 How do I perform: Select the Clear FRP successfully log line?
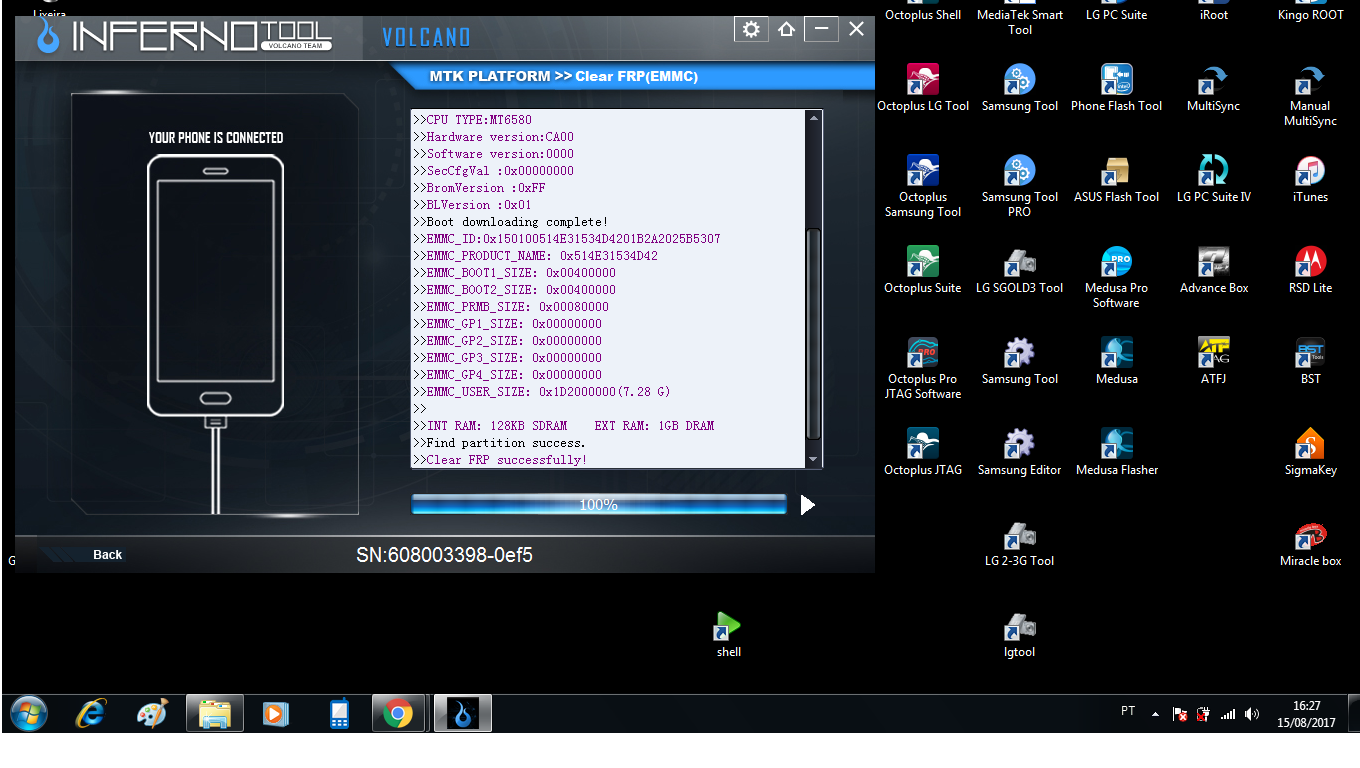point(500,460)
